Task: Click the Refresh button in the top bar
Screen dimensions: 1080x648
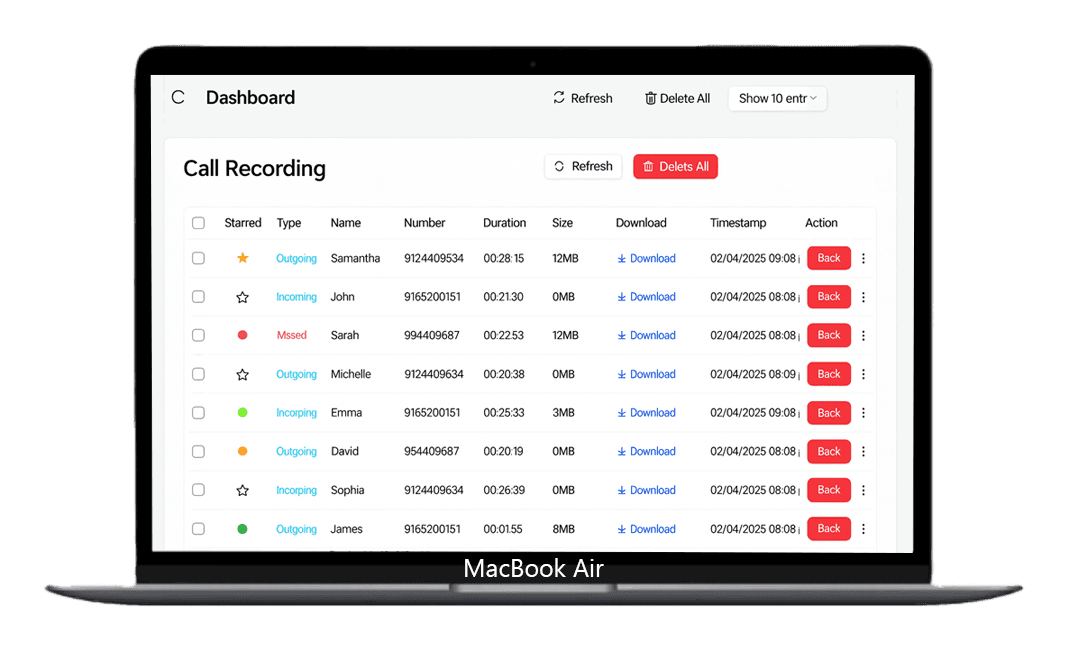Action: [x=582, y=98]
